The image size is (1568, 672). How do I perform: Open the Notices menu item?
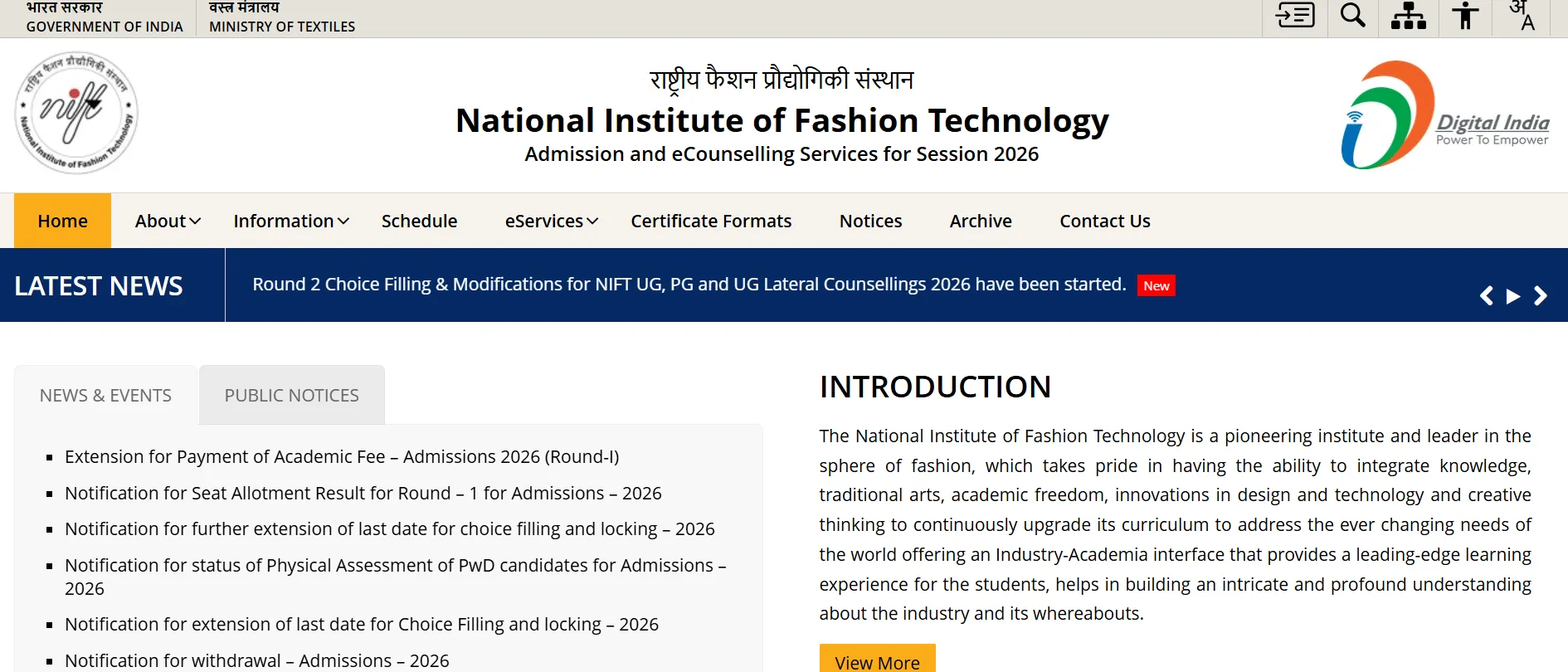[x=870, y=221]
